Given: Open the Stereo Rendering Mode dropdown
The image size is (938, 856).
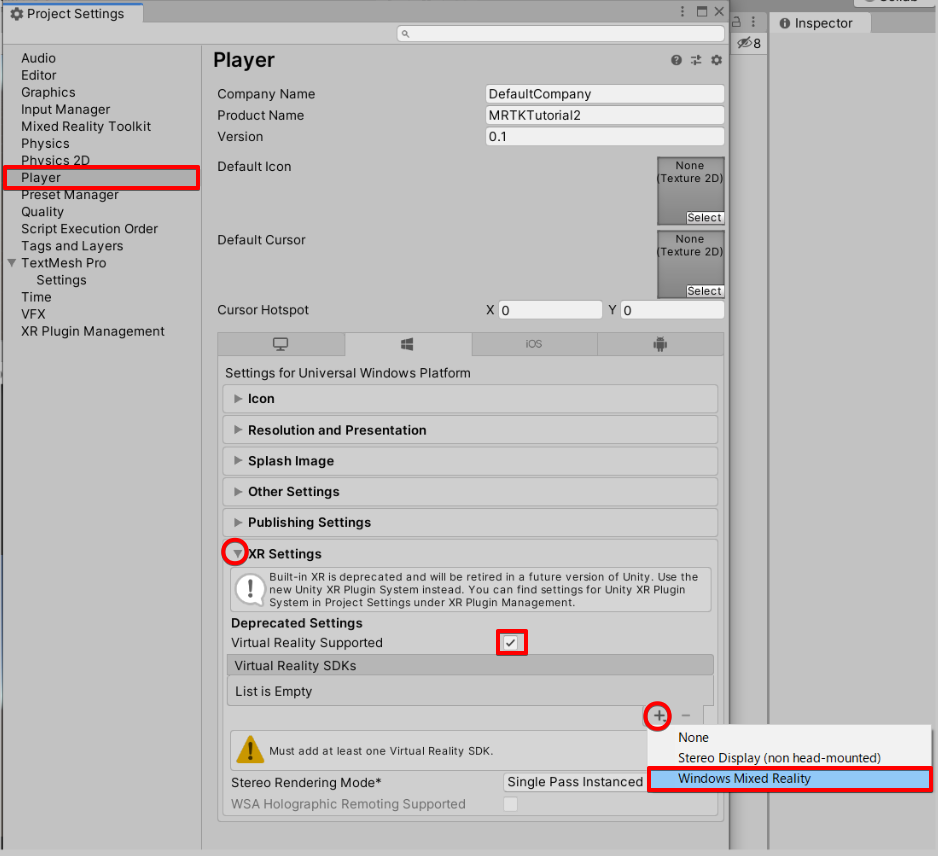Looking at the screenshot, I should tap(575, 782).
